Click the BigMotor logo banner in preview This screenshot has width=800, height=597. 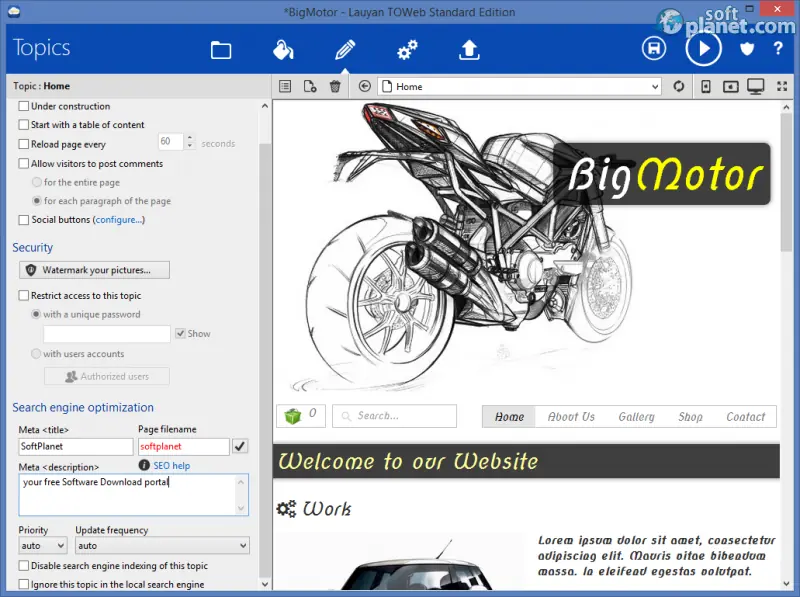[x=662, y=174]
